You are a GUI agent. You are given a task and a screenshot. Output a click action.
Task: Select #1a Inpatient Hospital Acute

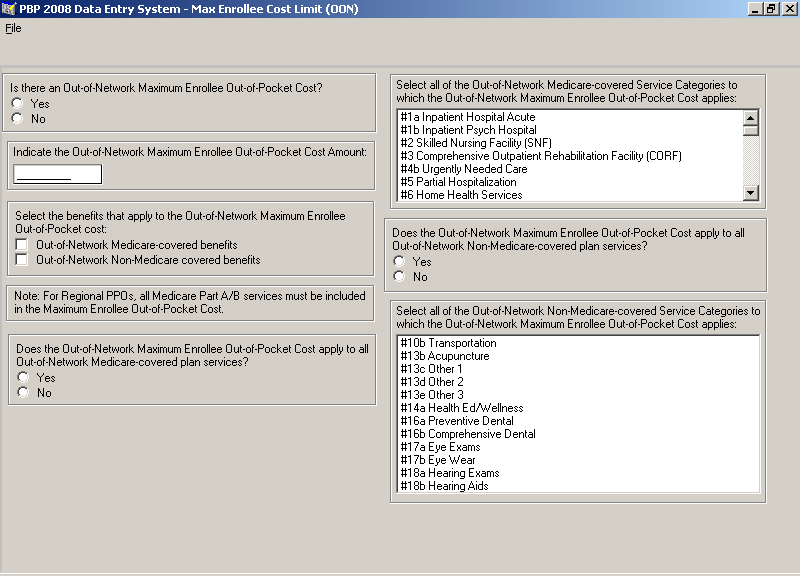tap(570, 117)
